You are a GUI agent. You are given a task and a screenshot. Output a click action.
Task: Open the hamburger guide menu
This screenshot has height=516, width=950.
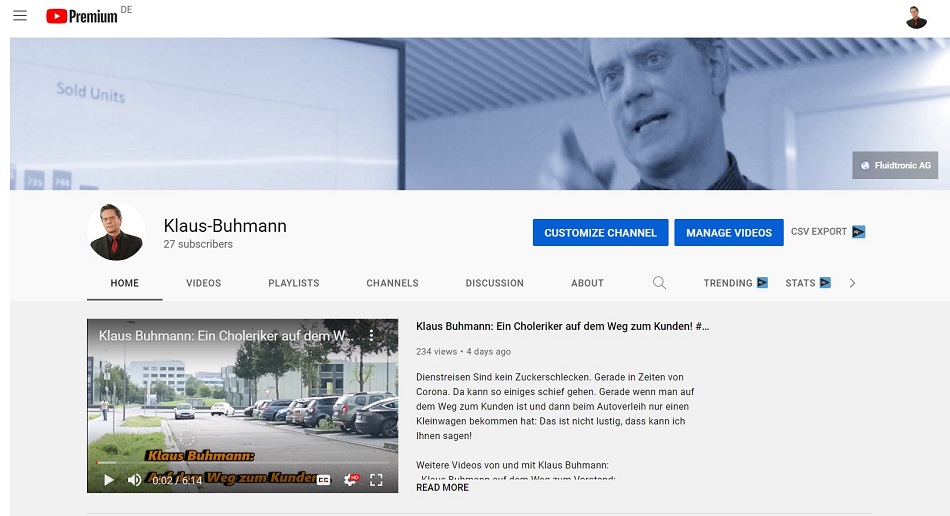pos(20,16)
